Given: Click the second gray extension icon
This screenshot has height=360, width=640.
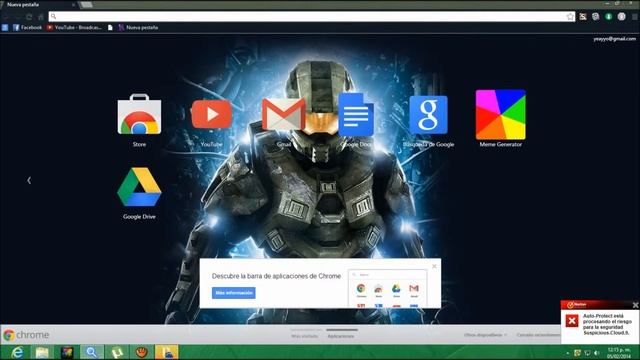Looking at the screenshot, I should 596,17.
